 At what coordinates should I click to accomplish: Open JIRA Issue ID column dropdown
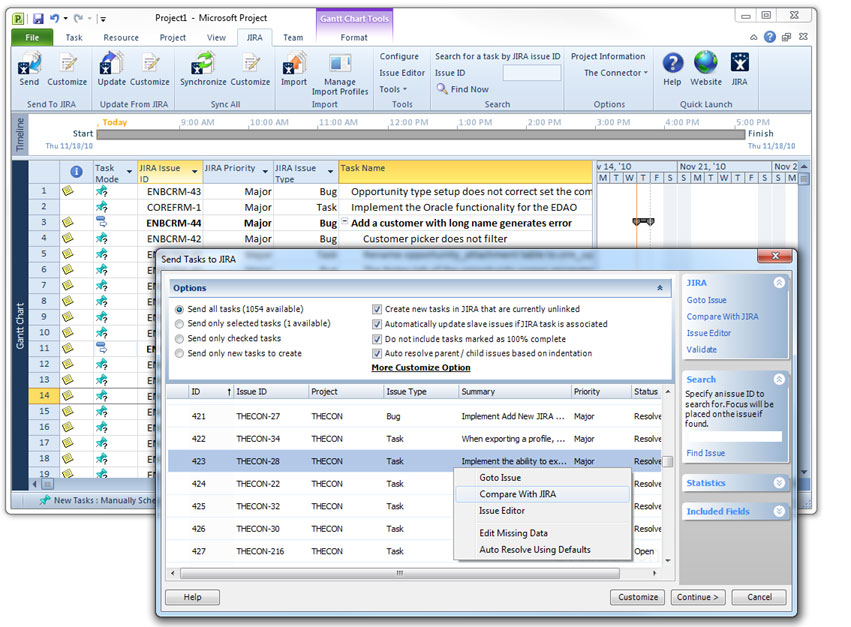pos(195,172)
